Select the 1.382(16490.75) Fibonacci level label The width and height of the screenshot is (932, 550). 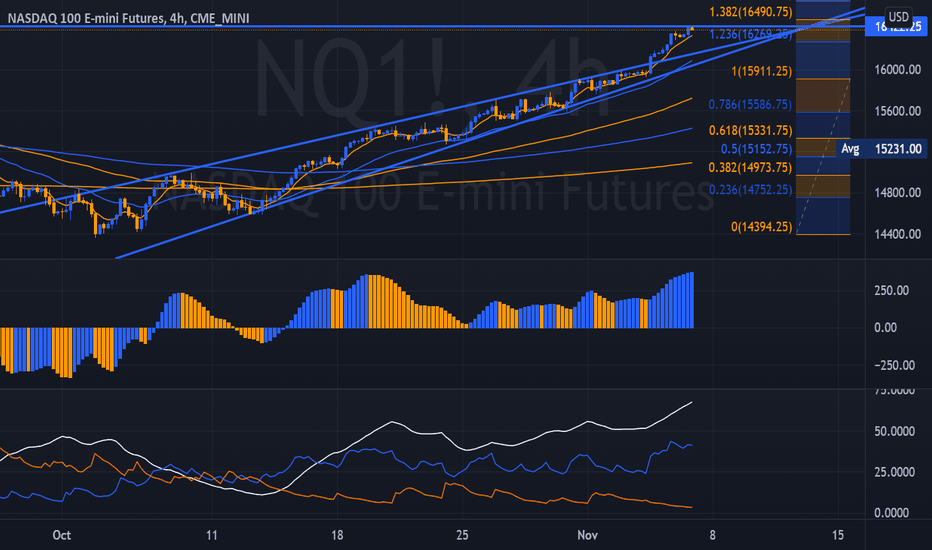coord(750,12)
